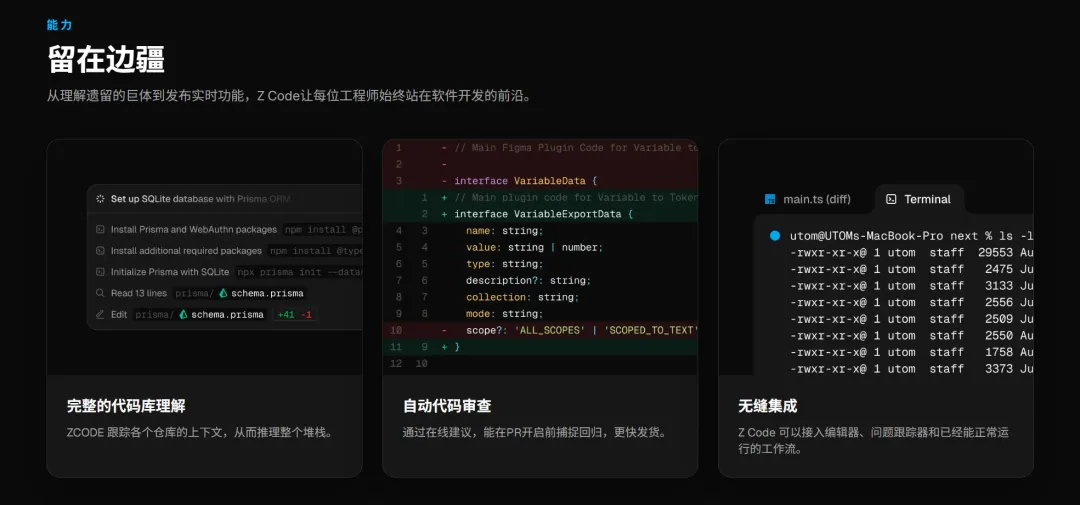Image resolution: width=1080 pixels, height=505 pixels.
Task: Click the Install additional required packages step
Action: [x=186, y=251]
